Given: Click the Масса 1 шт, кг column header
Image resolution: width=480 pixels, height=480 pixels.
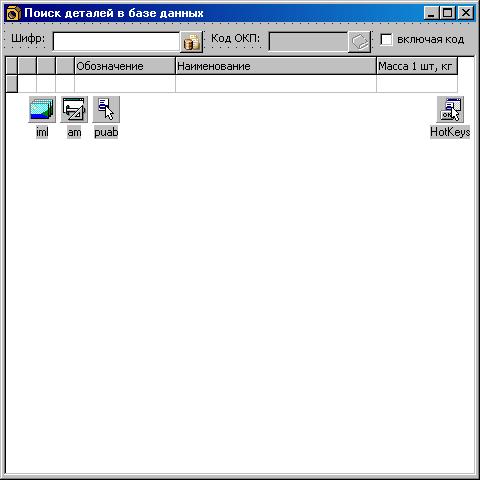Looking at the screenshot, I should [417, 66].
